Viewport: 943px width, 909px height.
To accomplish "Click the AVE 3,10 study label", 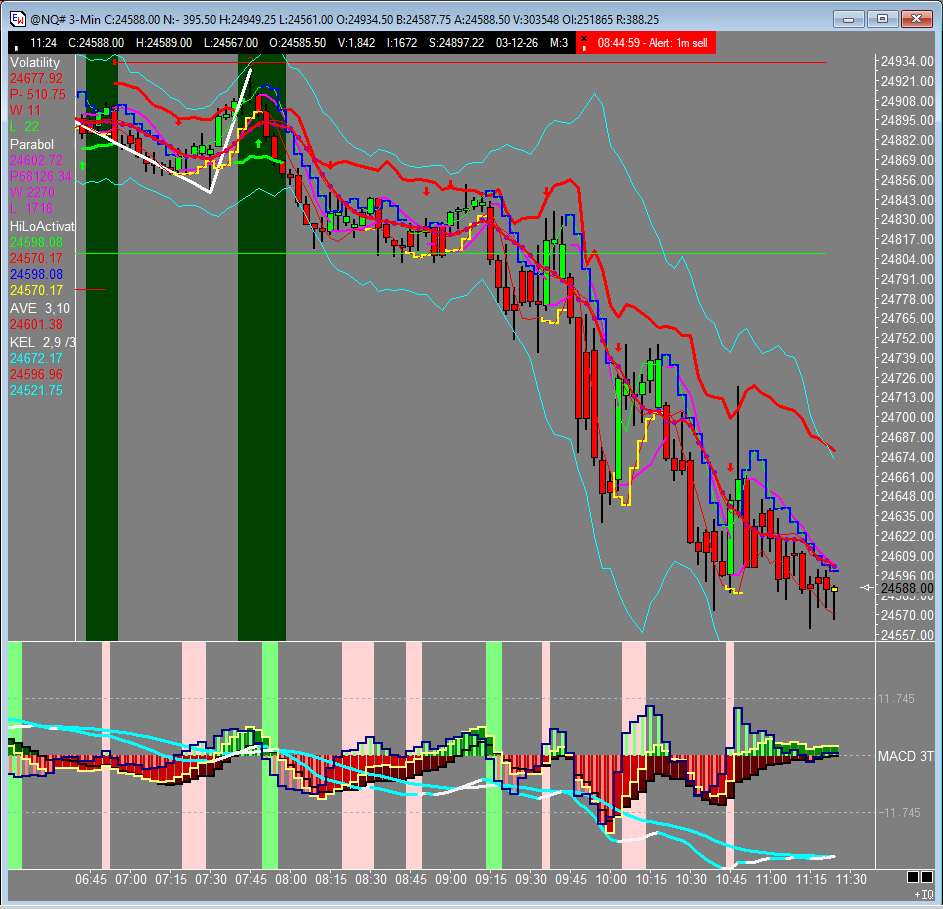I will (40, 308).
